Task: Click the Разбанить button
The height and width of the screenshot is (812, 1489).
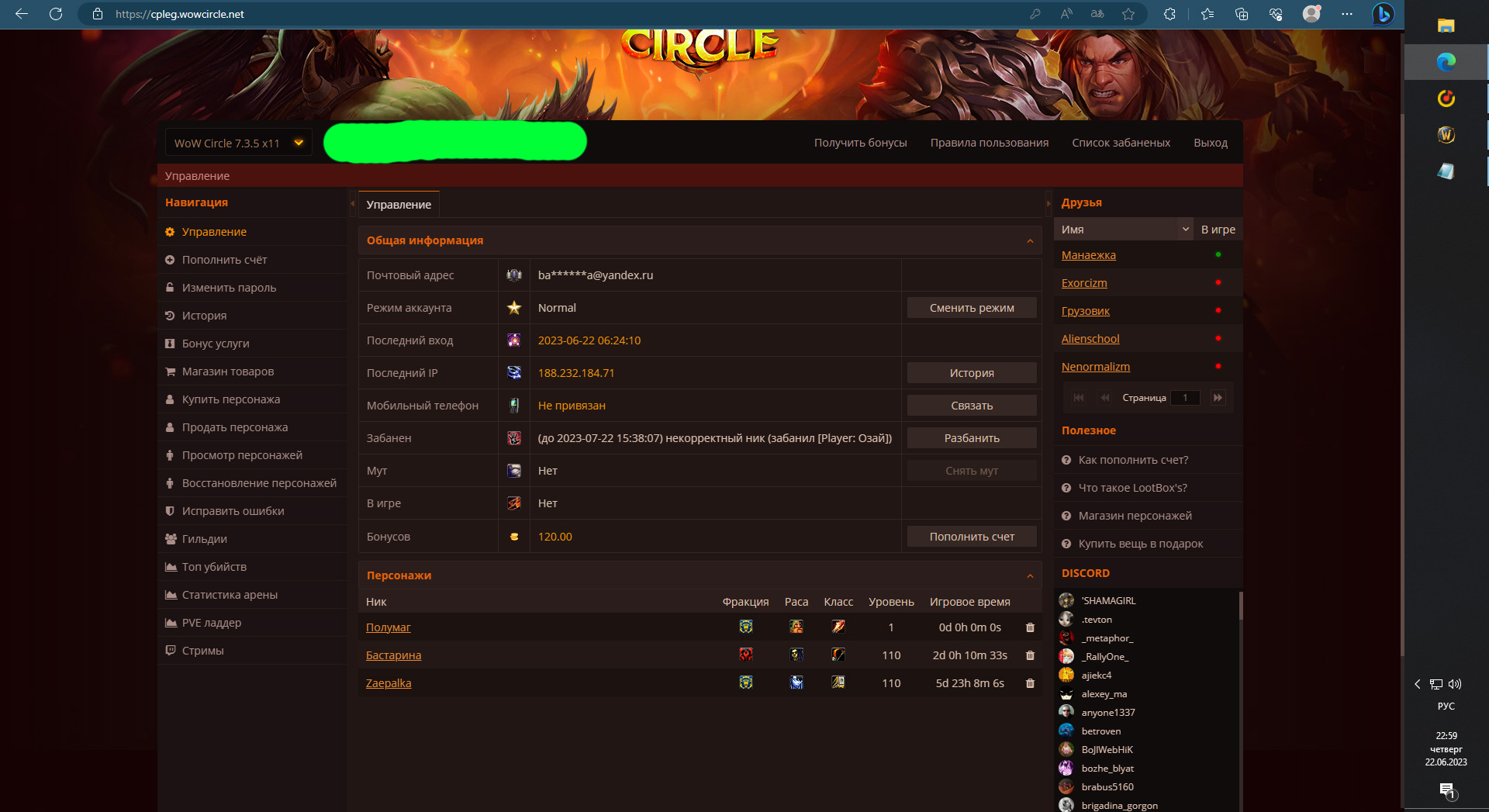Action: click(x=972, y=438)
